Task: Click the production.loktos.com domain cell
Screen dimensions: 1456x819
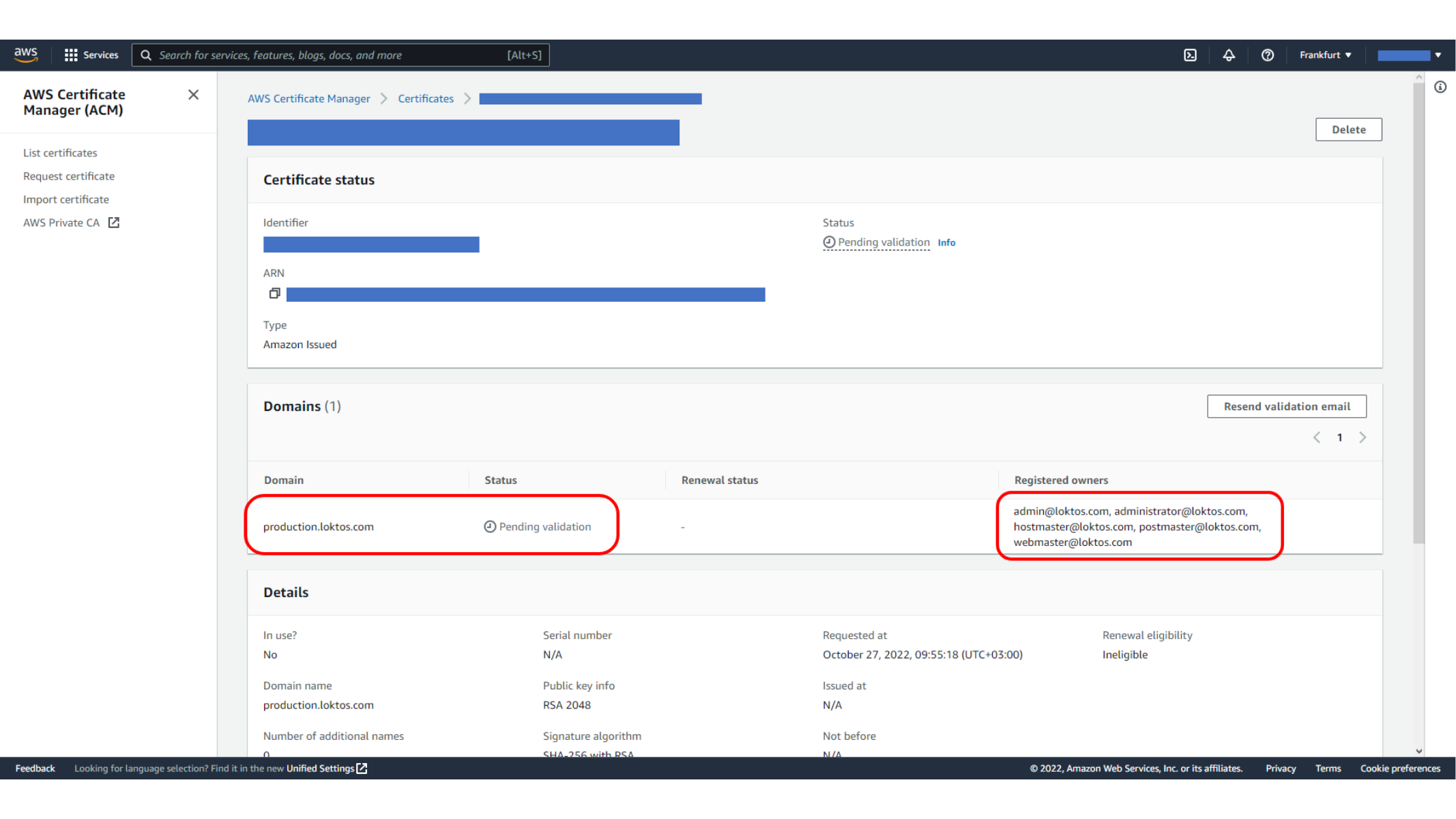Action: click(x=319, y=527)
